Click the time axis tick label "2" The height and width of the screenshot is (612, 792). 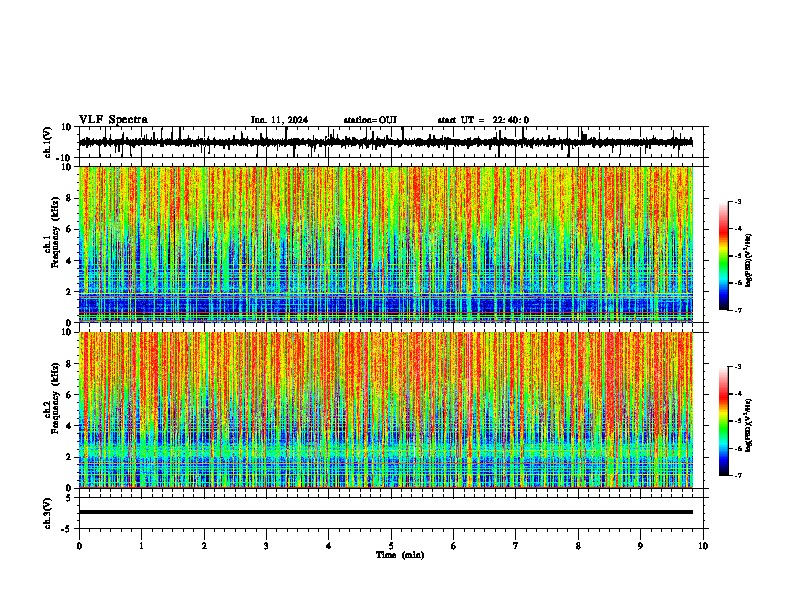pyautogui.click(x=204, y=546)
